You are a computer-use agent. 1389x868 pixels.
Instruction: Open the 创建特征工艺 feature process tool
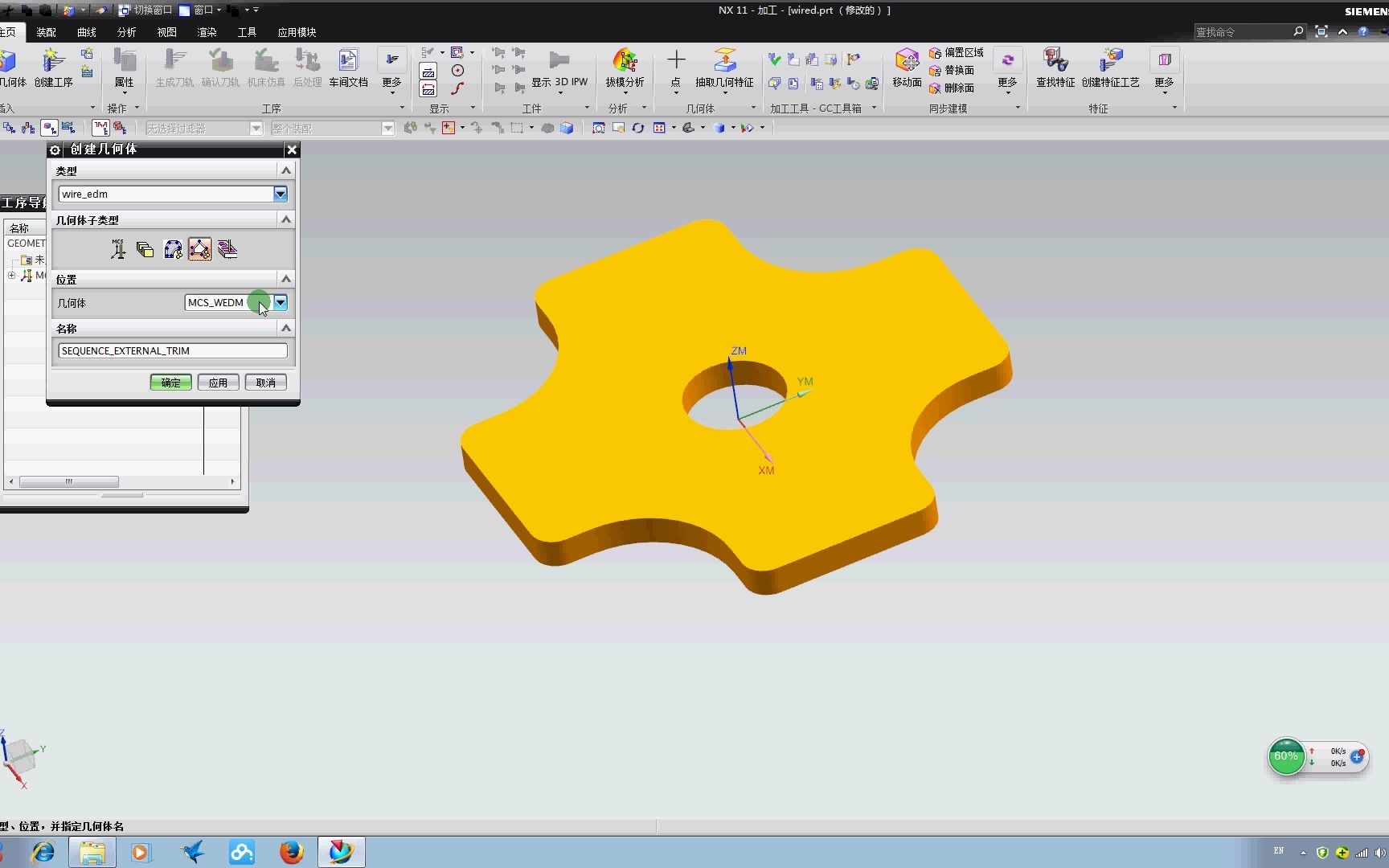pos(1110,68)
